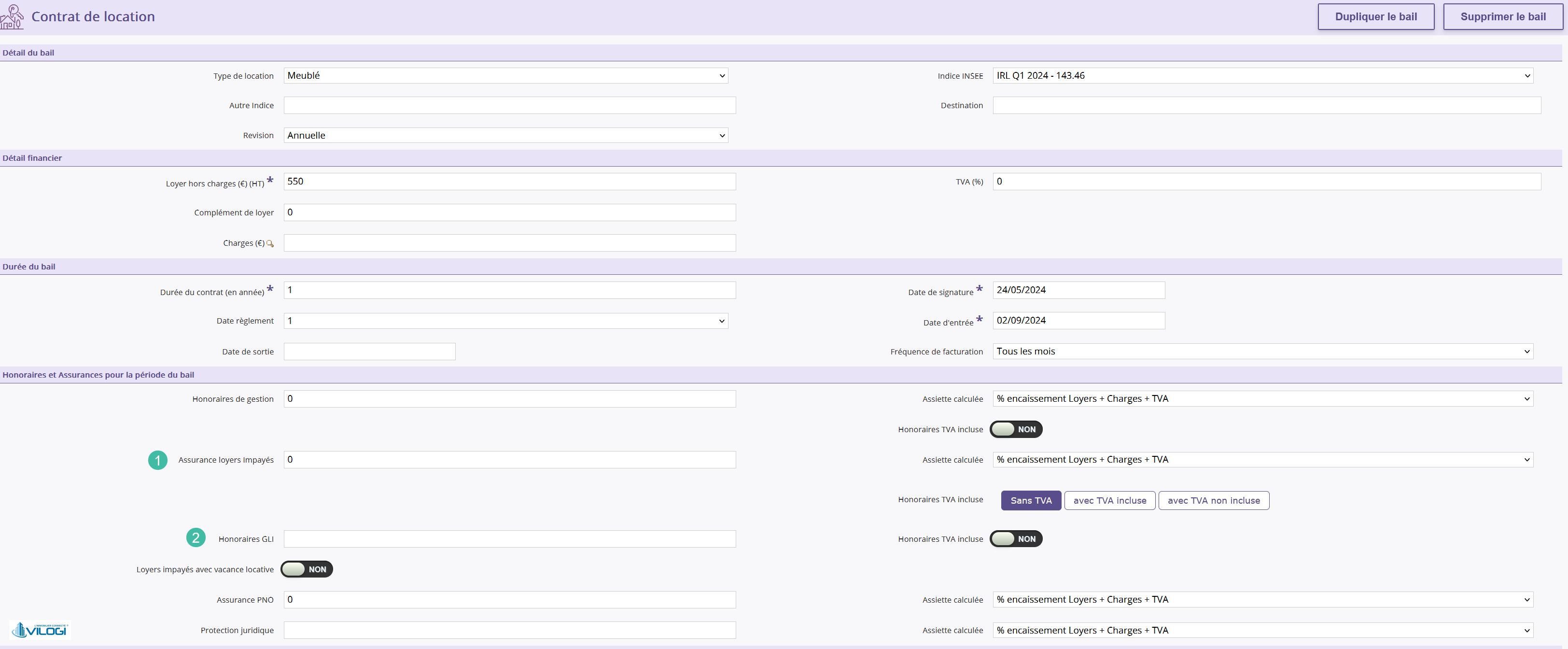Viewport: 1568px width, 649px height.
Task: Click Dupliquer le bail button
Action: click(x=1376, y=16)
